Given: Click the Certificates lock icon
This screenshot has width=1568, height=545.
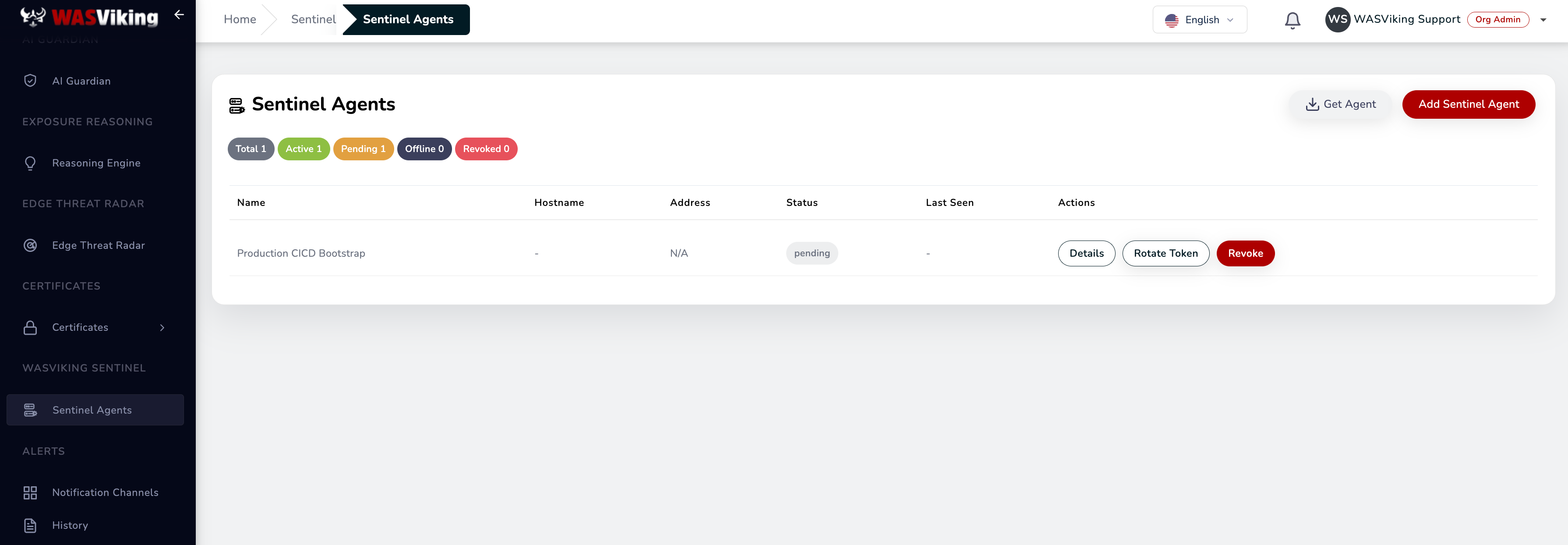Looking at the screenshot, I should click(x=30, y=328).
